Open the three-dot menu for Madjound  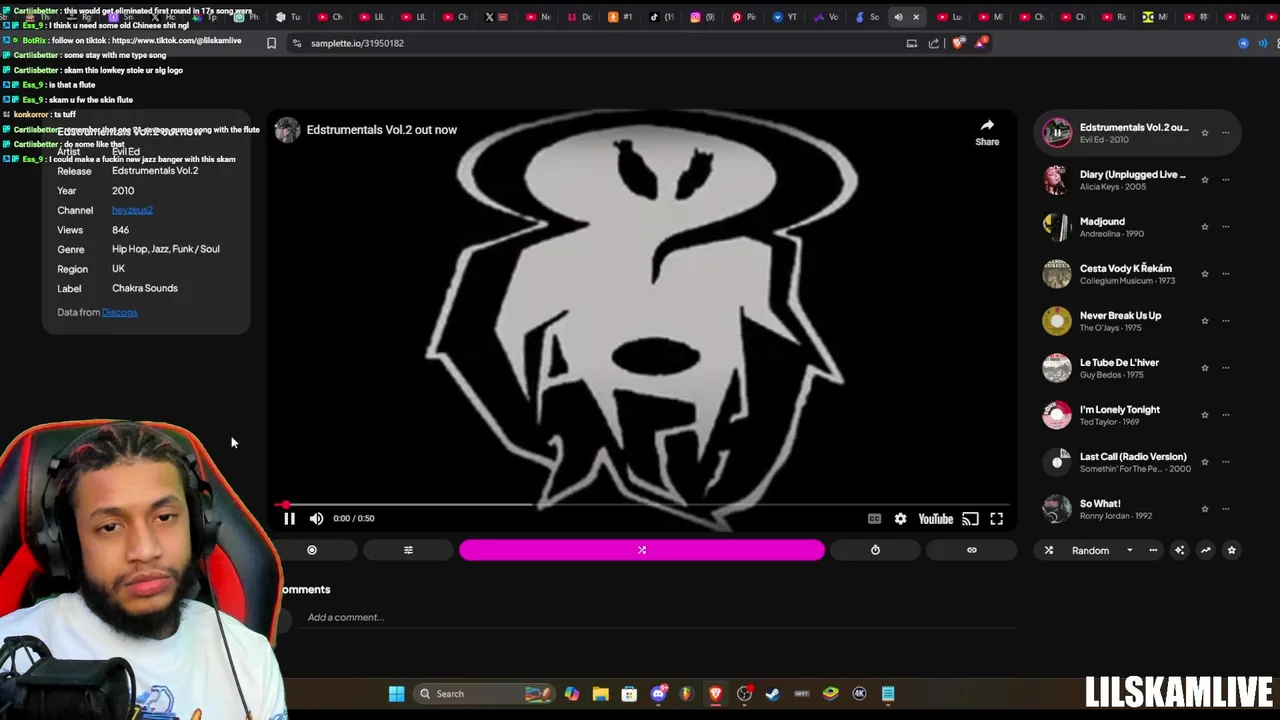pyautogui.click(x=1226, y=226)
